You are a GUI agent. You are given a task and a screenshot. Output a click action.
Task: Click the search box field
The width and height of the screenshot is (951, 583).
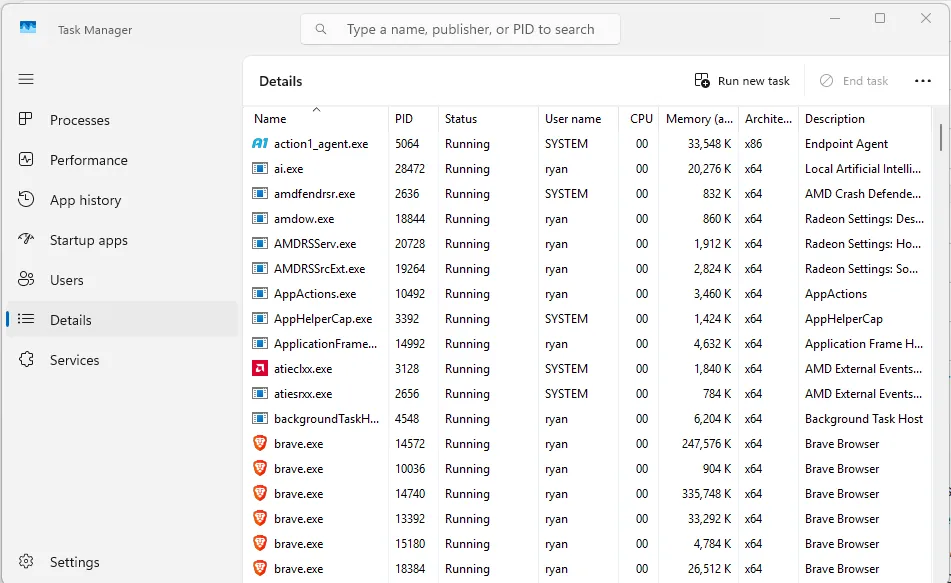tap(460, 29)
